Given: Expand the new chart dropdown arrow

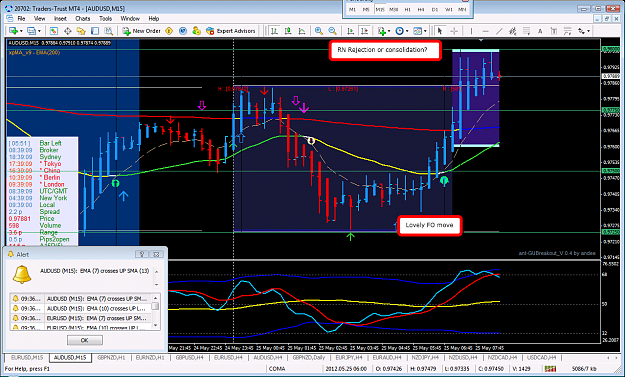Looking at the screenshot, I should point(21,31).
